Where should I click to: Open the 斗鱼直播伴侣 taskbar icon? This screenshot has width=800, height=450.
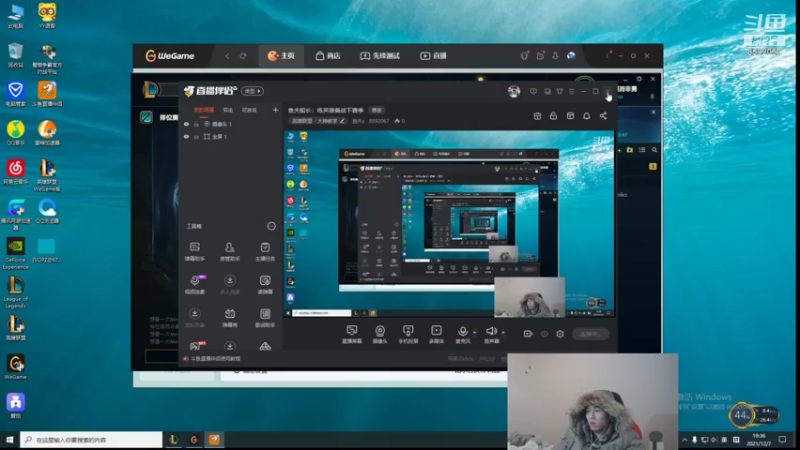click(x=214, y=439)
